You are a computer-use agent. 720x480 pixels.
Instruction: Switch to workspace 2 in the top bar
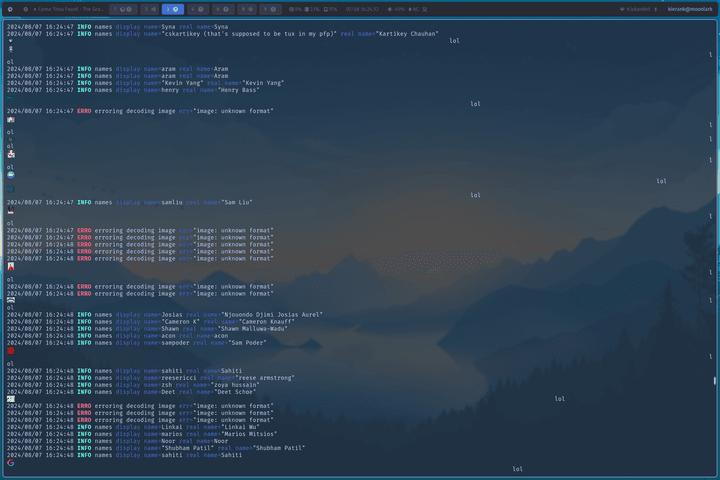click(x=148, y=9)
